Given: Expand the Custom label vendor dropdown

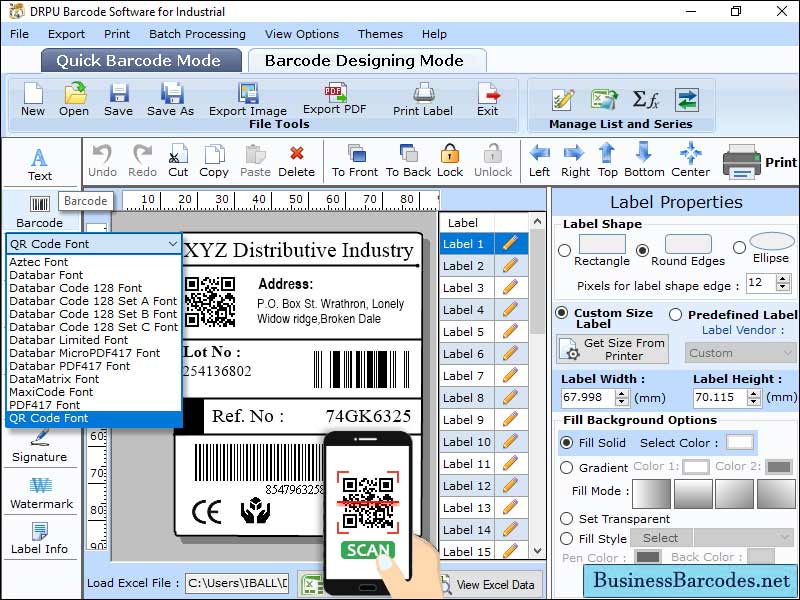Looking at the screenshot, I should 740,353.
